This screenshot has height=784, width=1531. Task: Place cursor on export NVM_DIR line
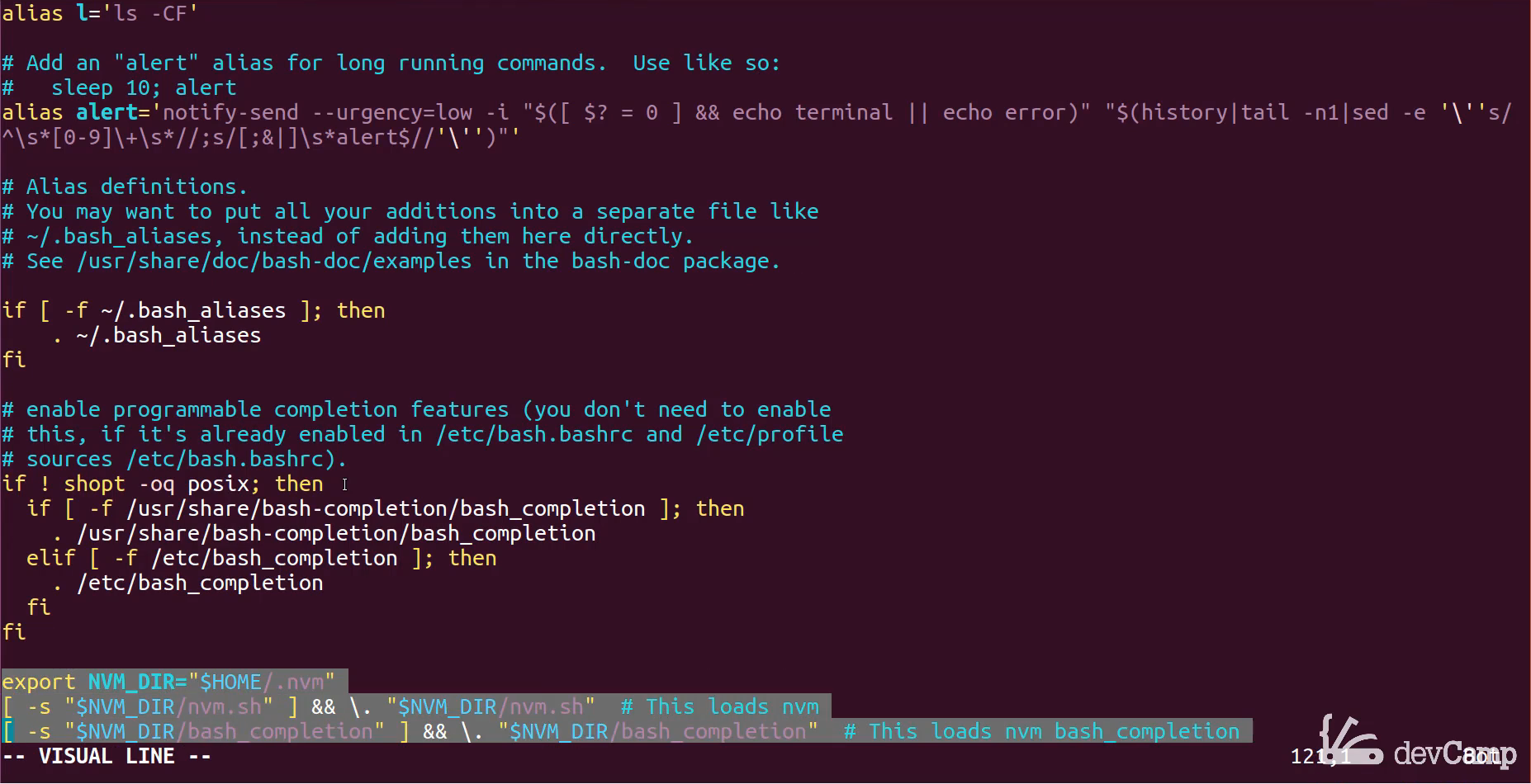[x=168, y=682]
